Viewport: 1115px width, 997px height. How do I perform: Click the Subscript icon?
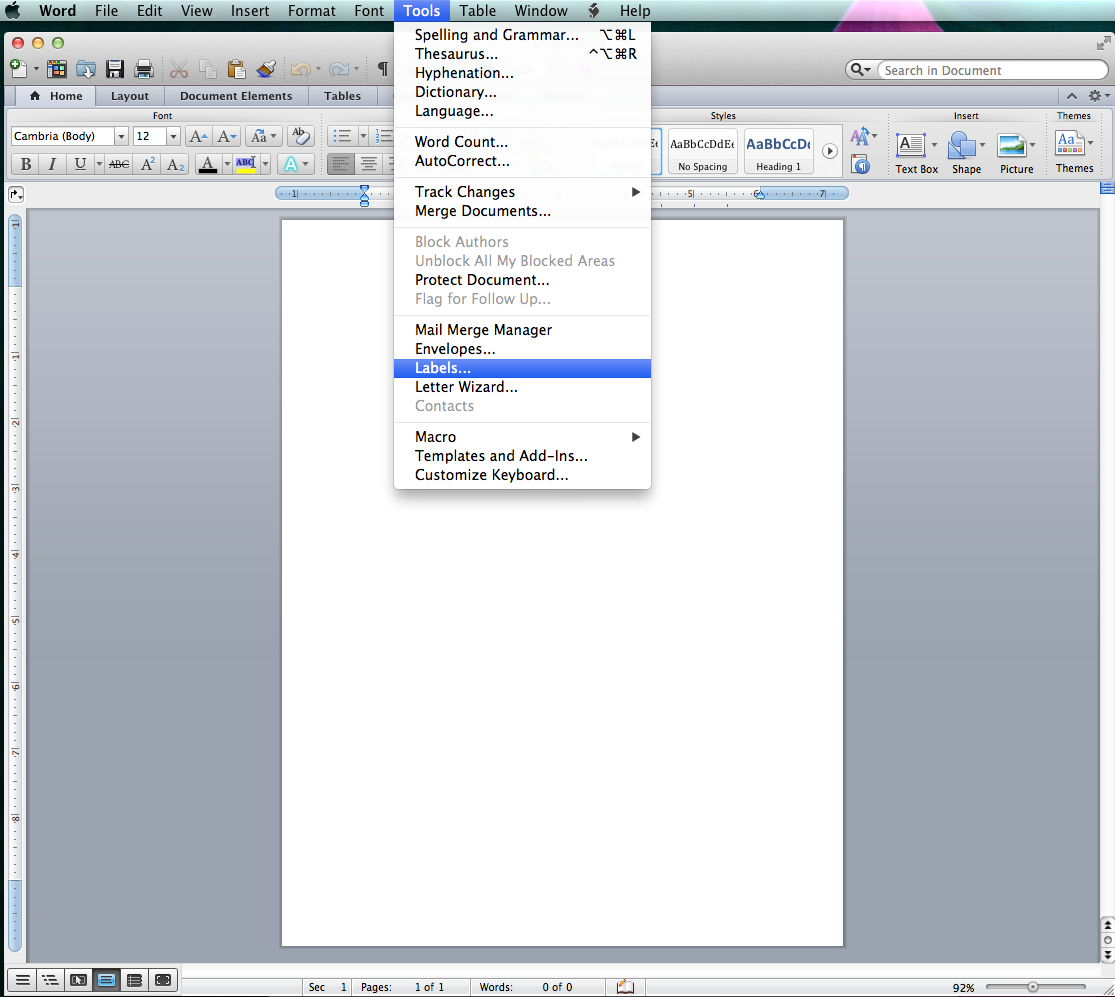(175, 164)
